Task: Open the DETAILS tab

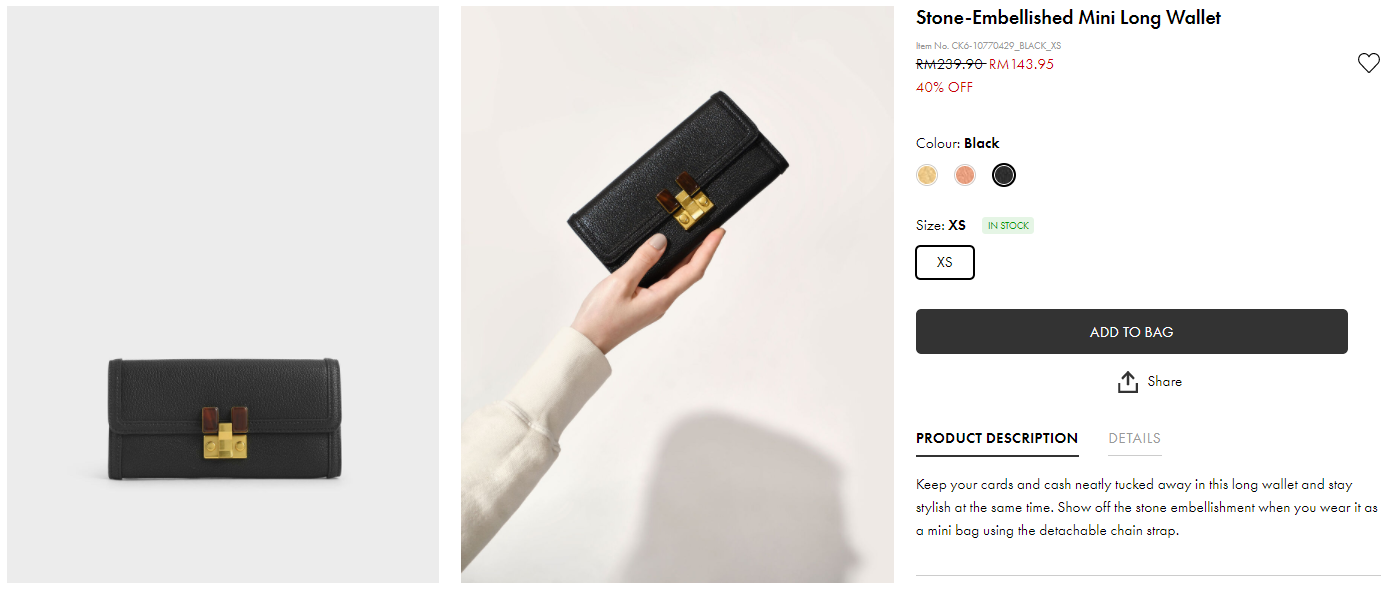Action: pos(1134,438)
